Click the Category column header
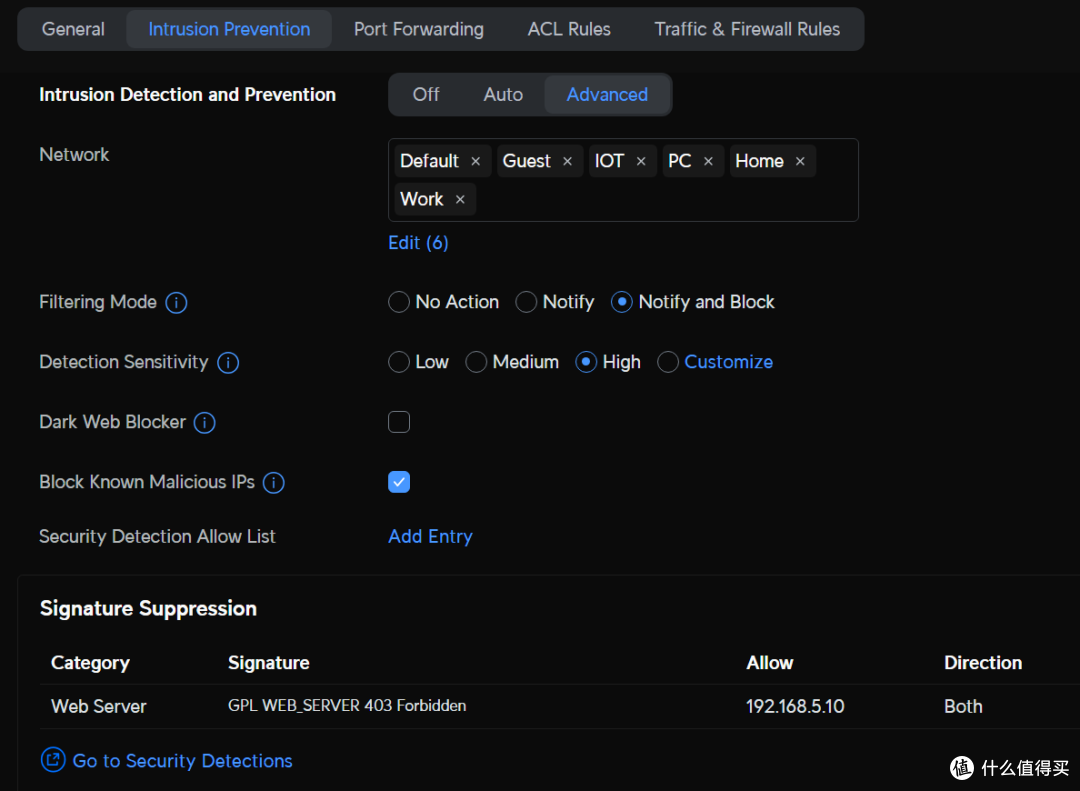This screenshot has height=791, width=1080. (90, 663)
